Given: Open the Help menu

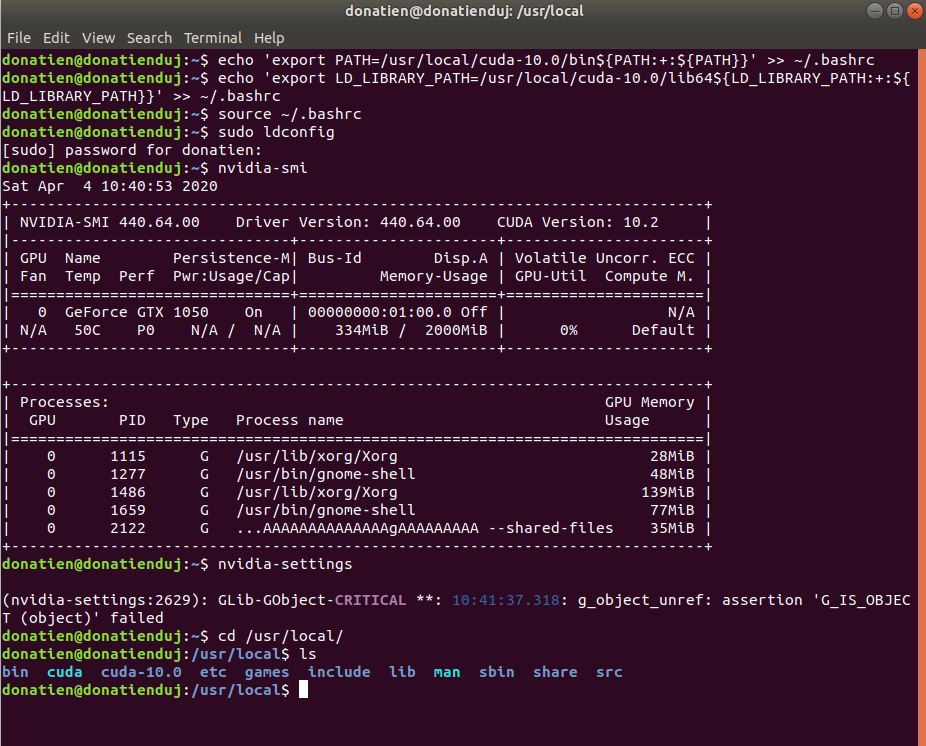Looking at the screenshot, I should point(269,38).
